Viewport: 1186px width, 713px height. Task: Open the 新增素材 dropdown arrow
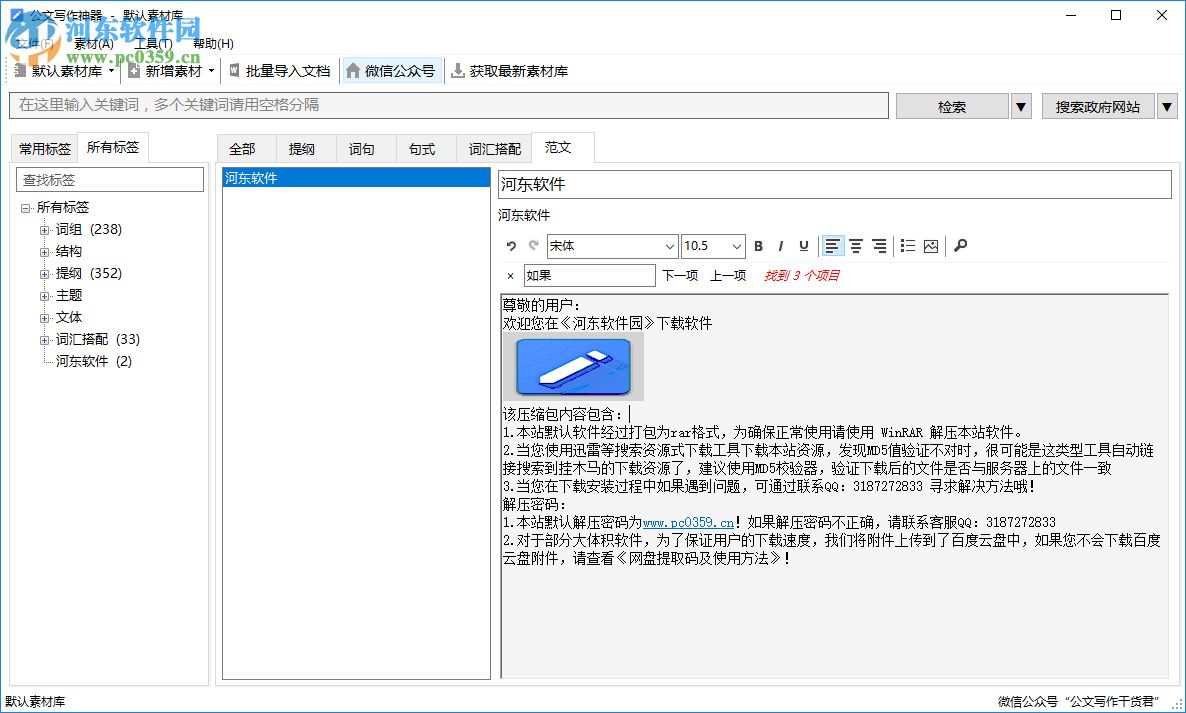(x=211, y=71)
